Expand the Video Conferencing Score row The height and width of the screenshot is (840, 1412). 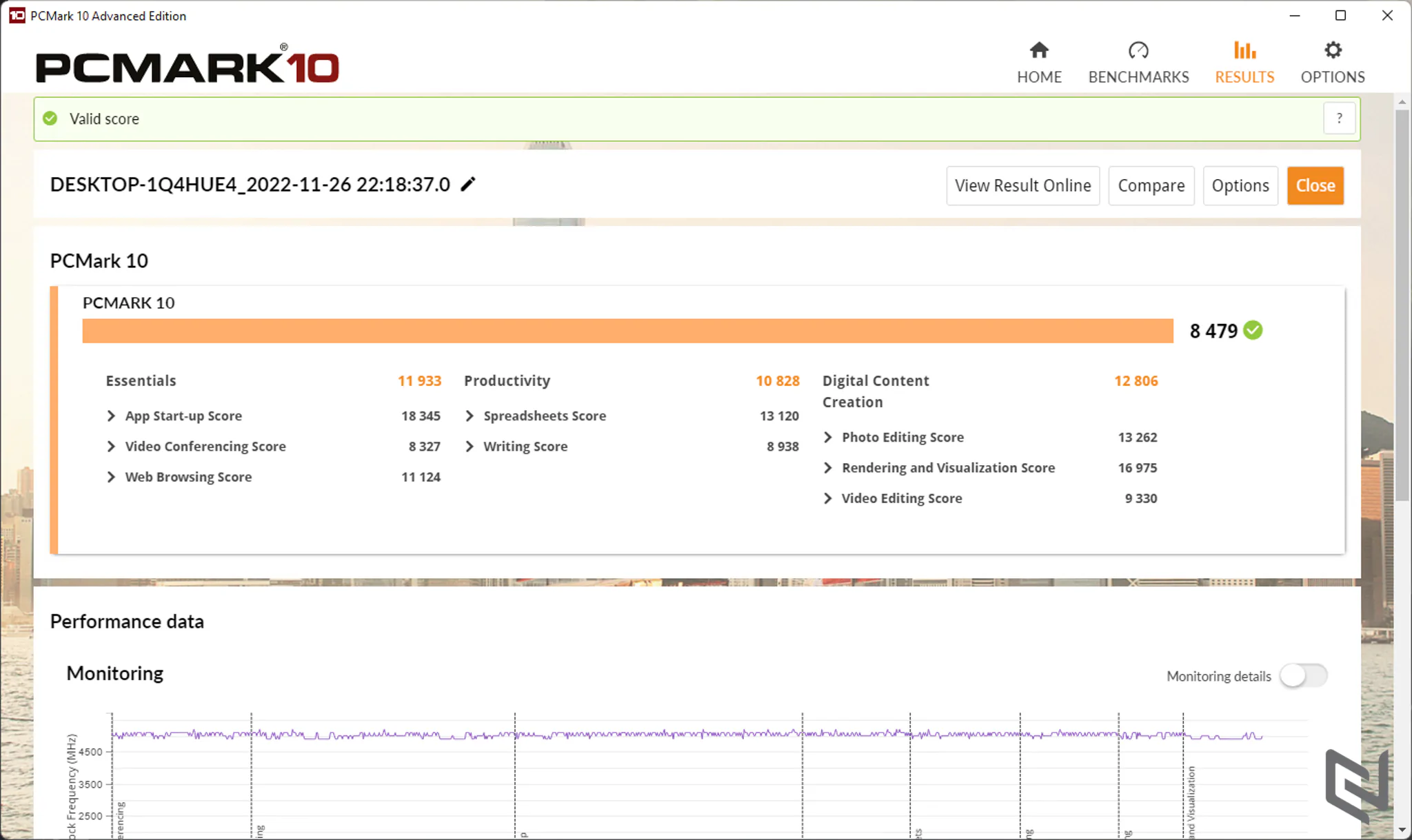pyautogui.click(x=111, y=446)
